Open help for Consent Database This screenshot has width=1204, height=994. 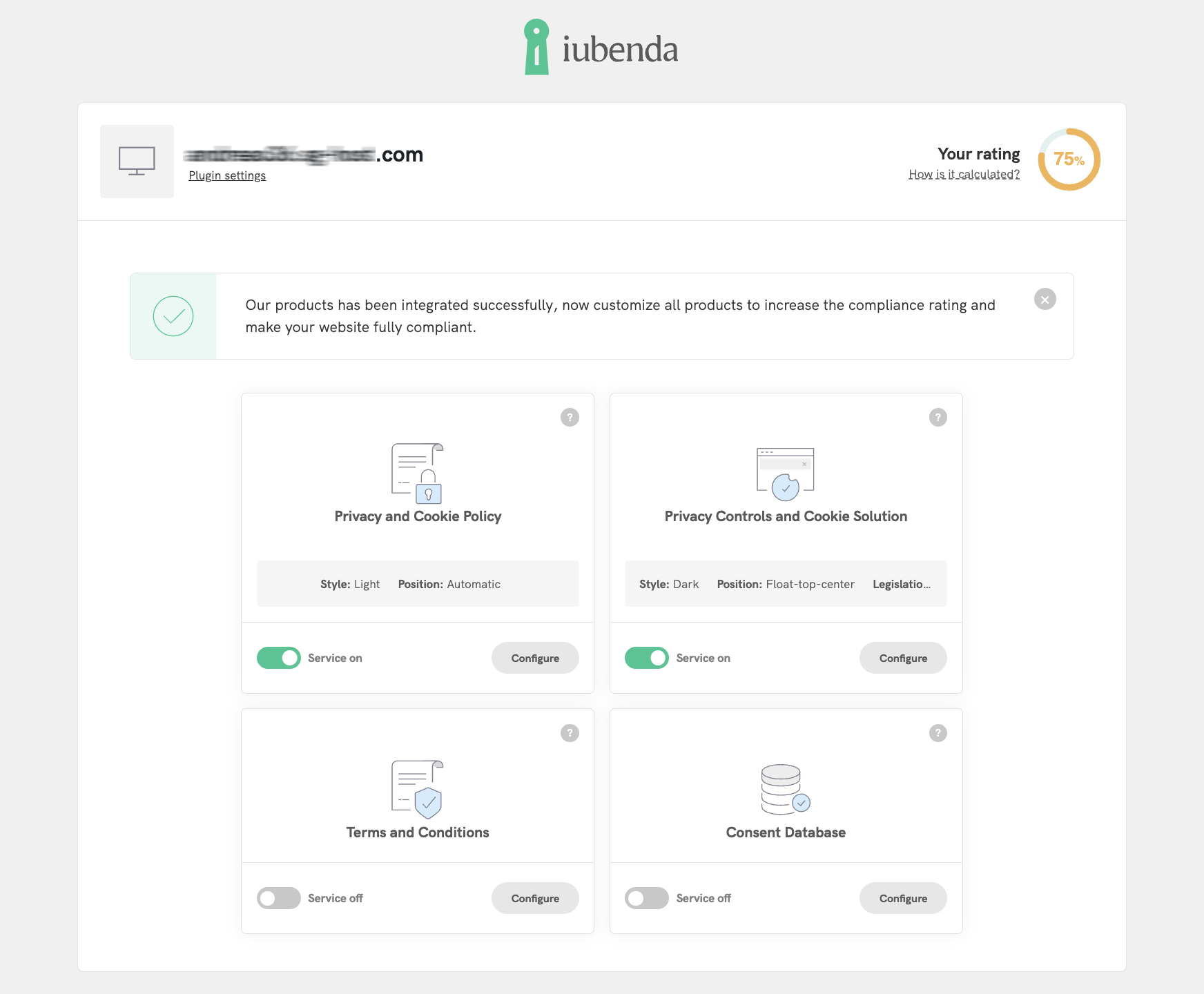point(938,733)
